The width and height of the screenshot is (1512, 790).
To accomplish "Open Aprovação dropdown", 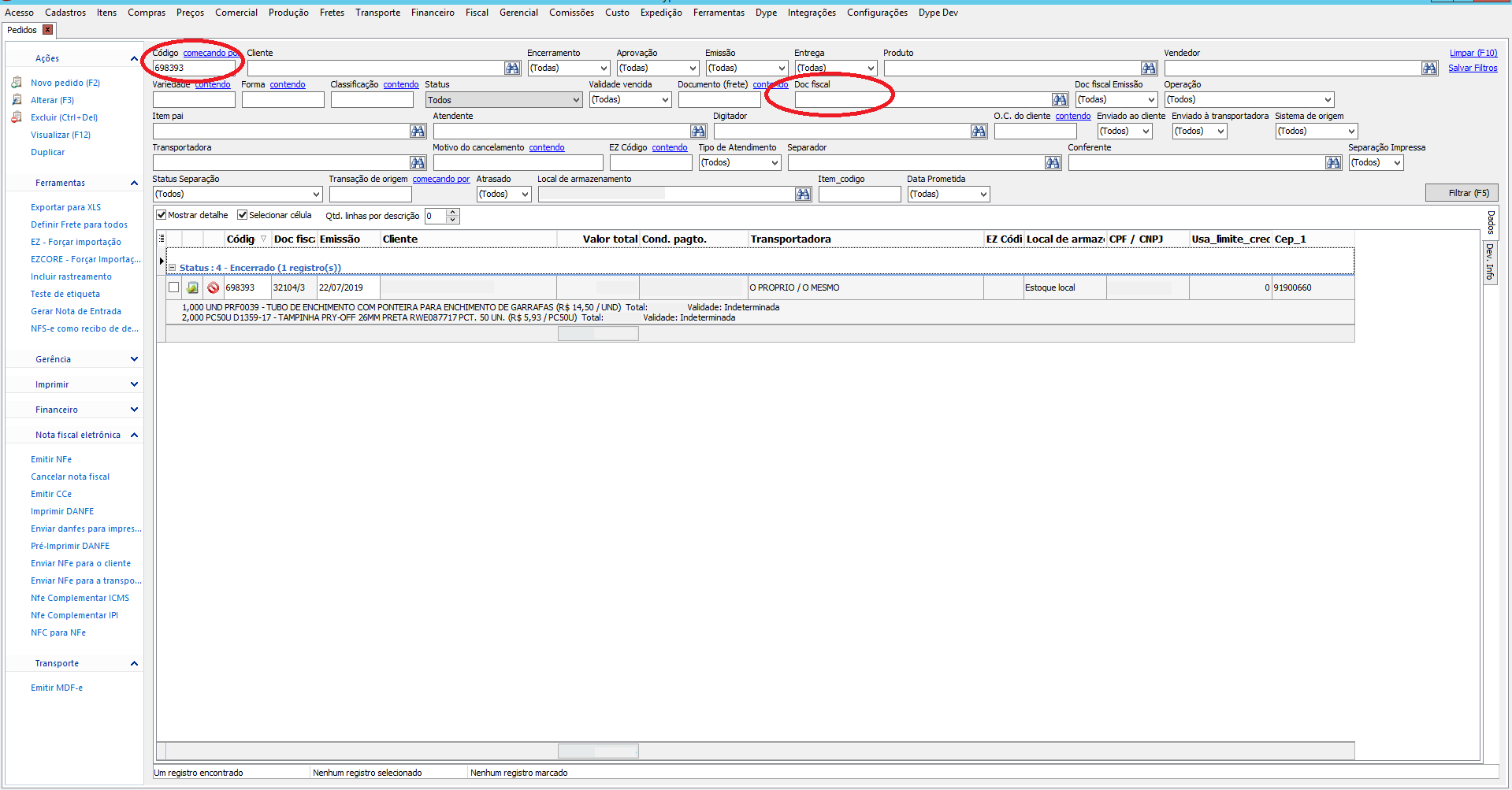I will [658, 69].
